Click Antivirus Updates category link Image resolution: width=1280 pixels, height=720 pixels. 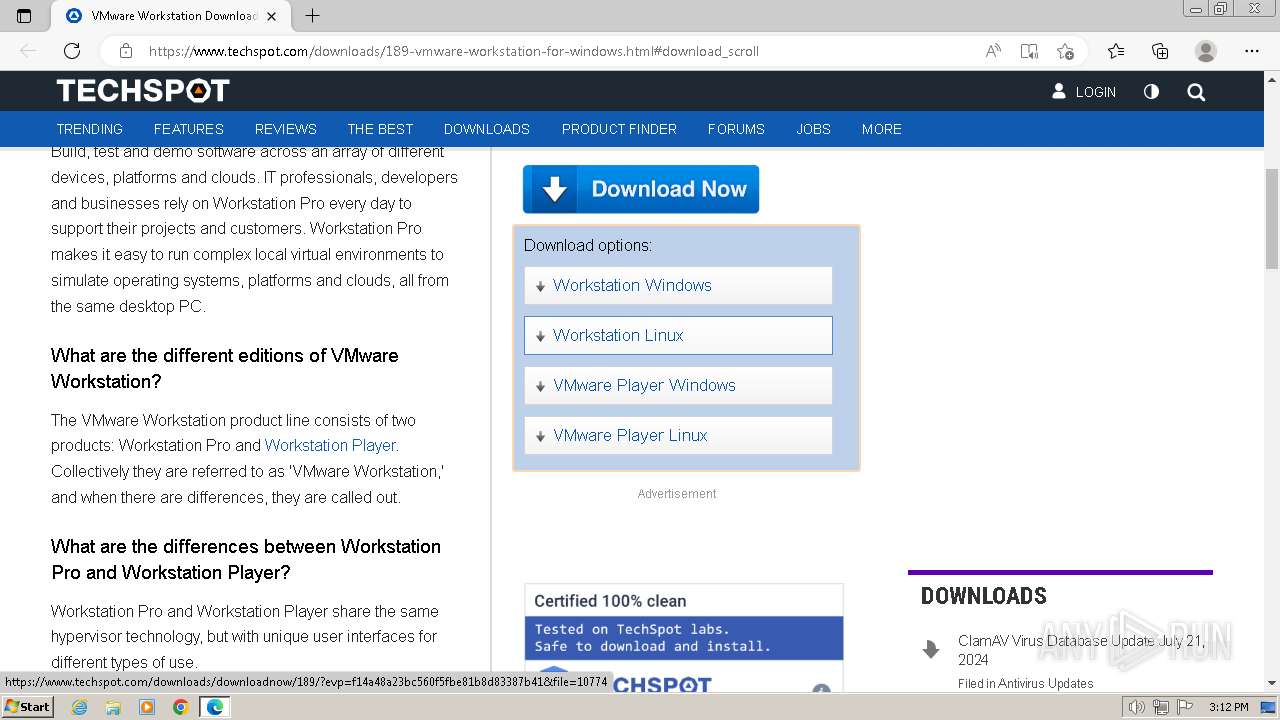[x=1045, y=684]
